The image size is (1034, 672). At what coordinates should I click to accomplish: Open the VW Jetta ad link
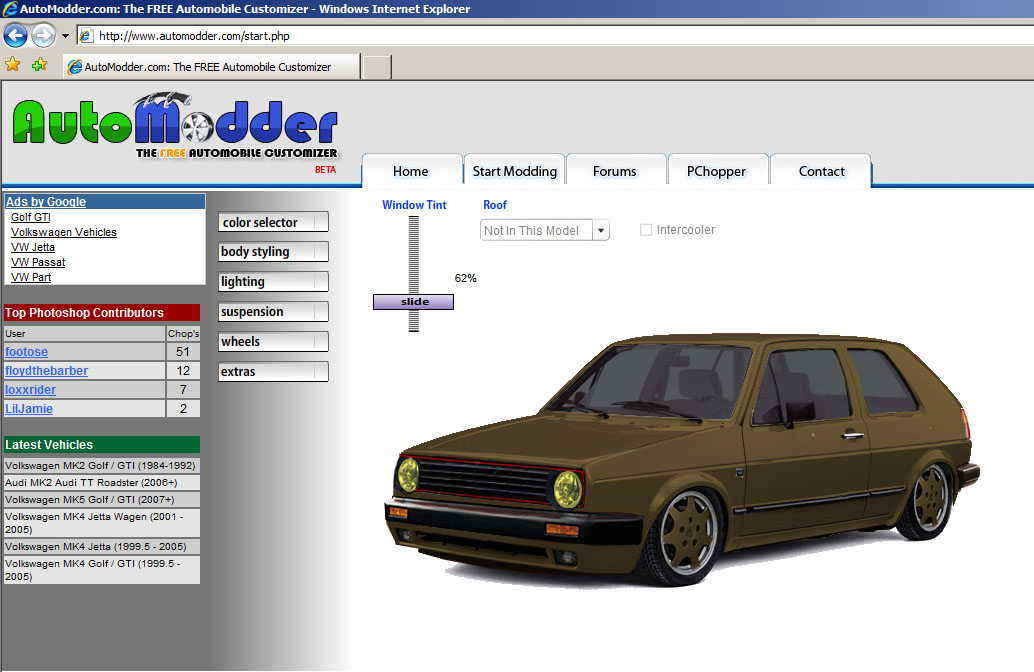(x=33, y=247)
